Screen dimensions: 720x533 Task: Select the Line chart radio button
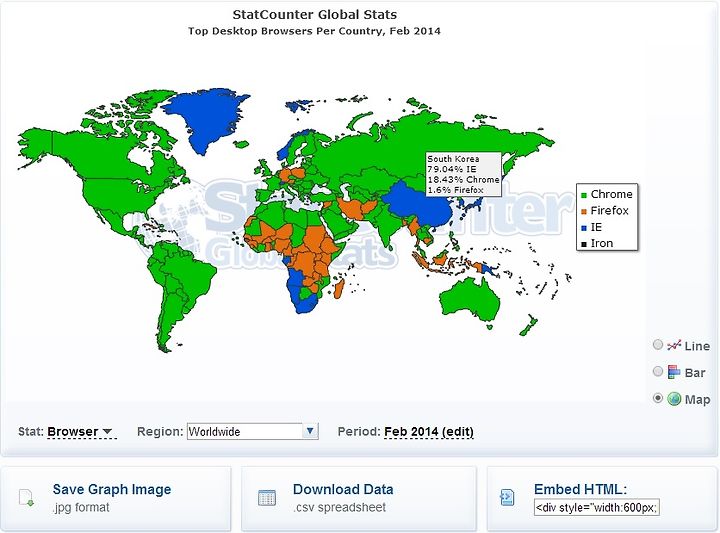click(x=658, y=344)
